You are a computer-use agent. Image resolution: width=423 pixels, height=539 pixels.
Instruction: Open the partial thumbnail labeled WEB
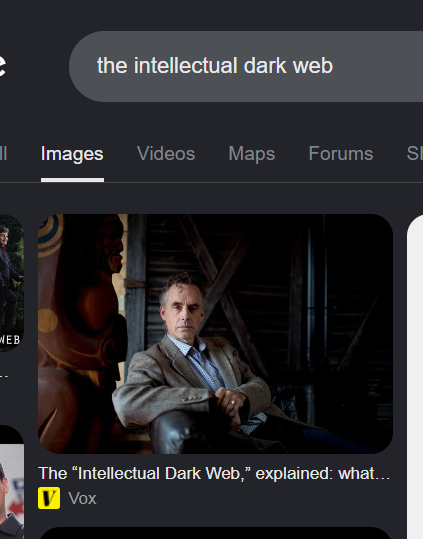12,283
